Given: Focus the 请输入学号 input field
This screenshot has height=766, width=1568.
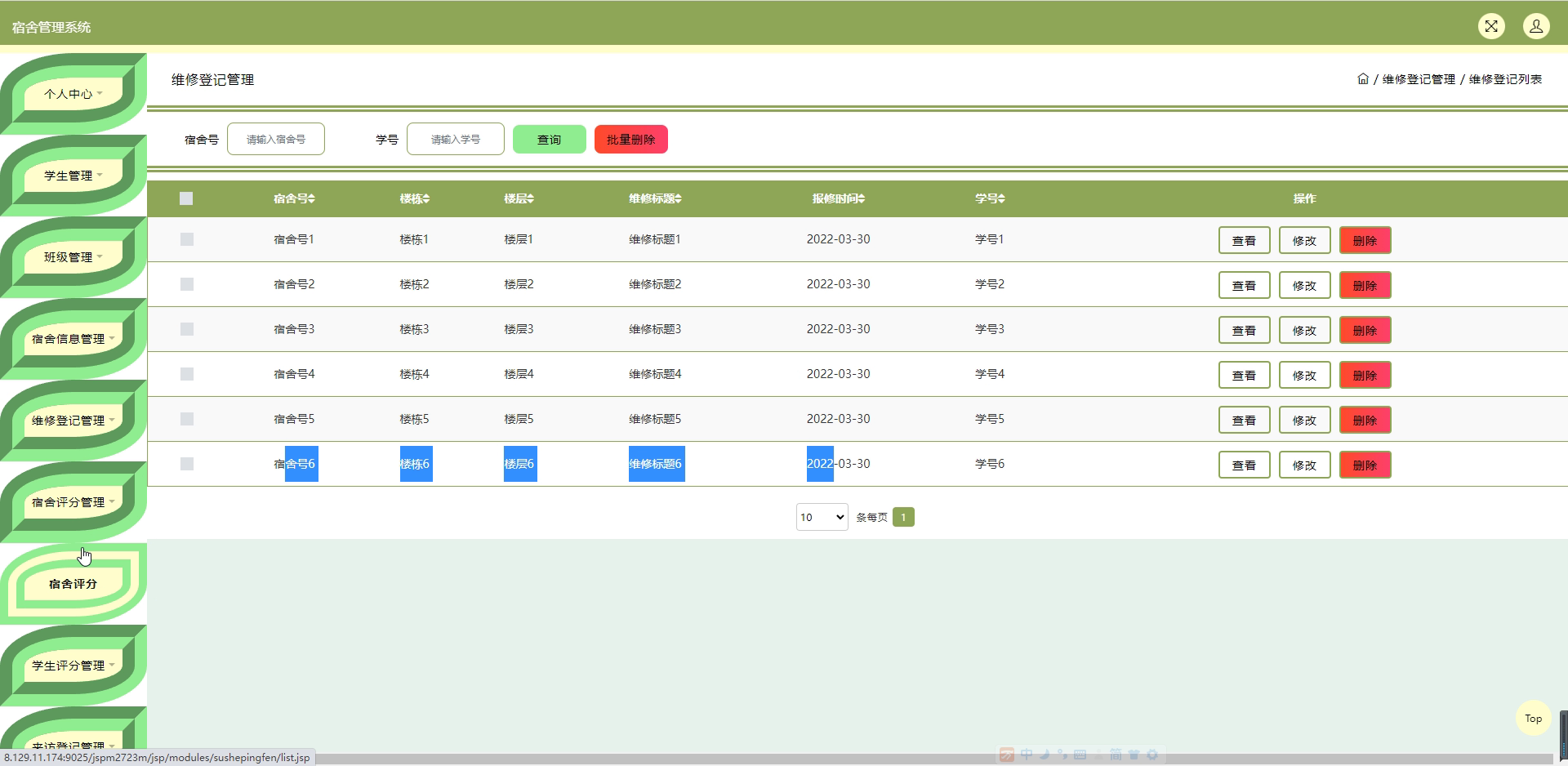Looking at the screenshot, I should pos(456,139).
